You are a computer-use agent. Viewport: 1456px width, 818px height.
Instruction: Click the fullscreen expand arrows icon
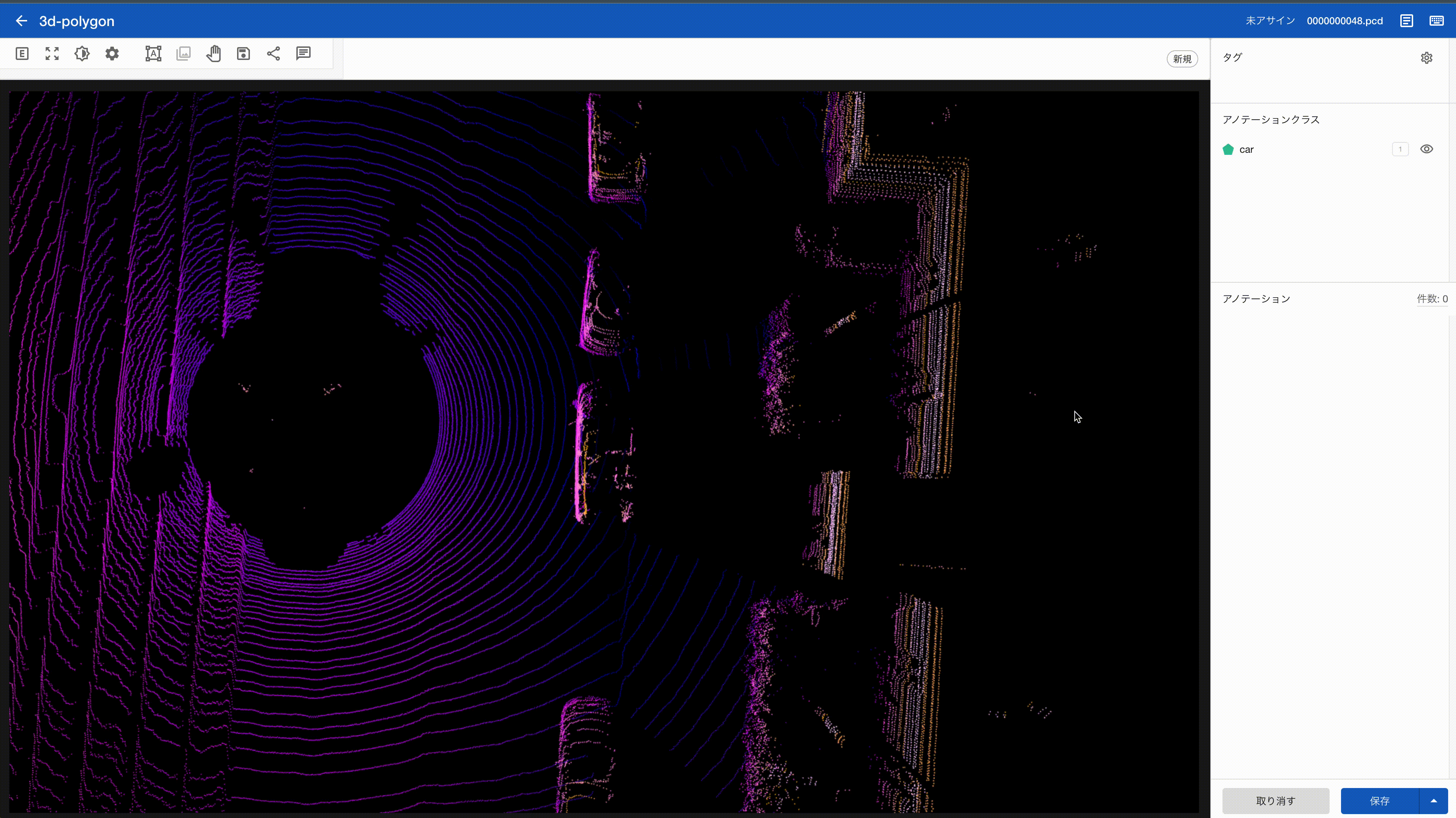point(52,54)
